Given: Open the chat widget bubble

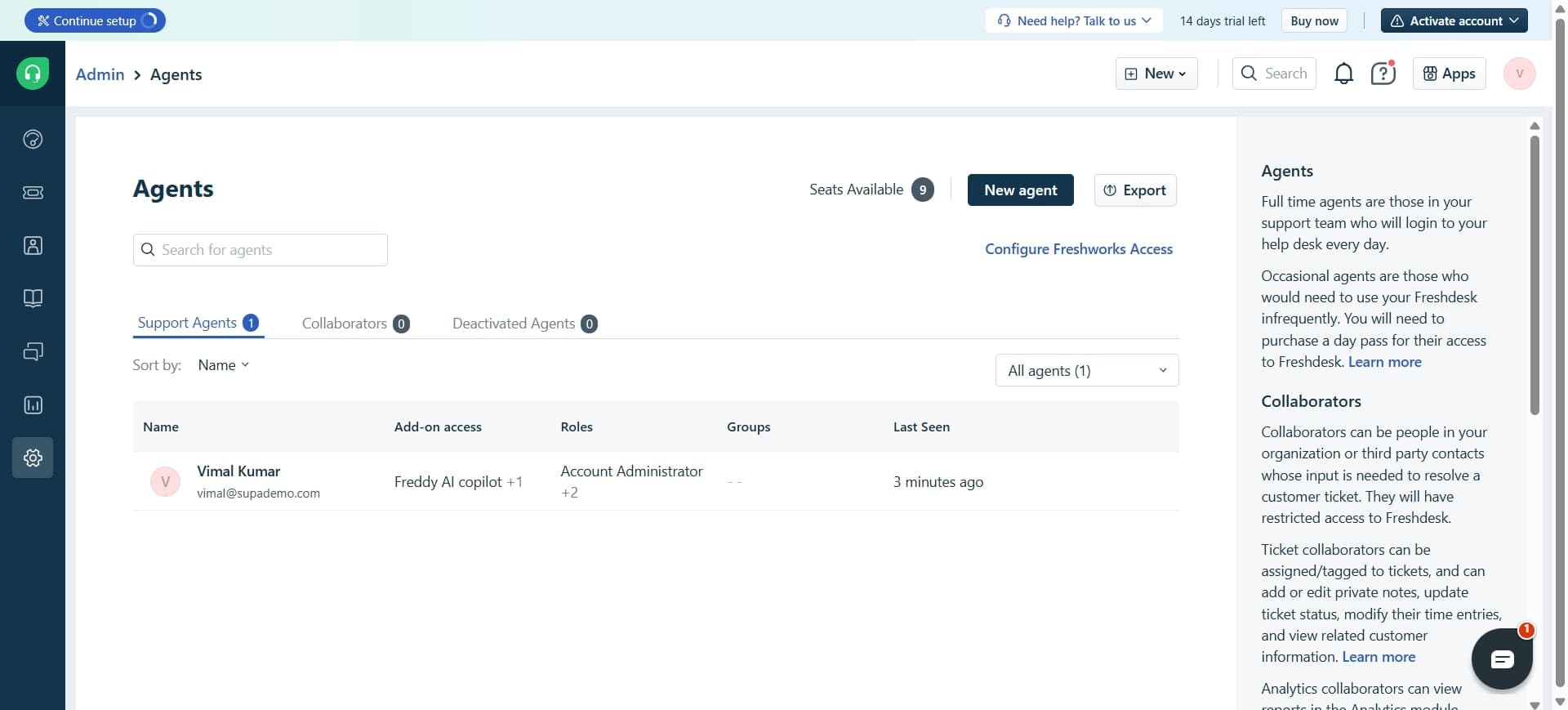Looking at the screenshot, I should pyautogui.click(x=1502, y=659).
